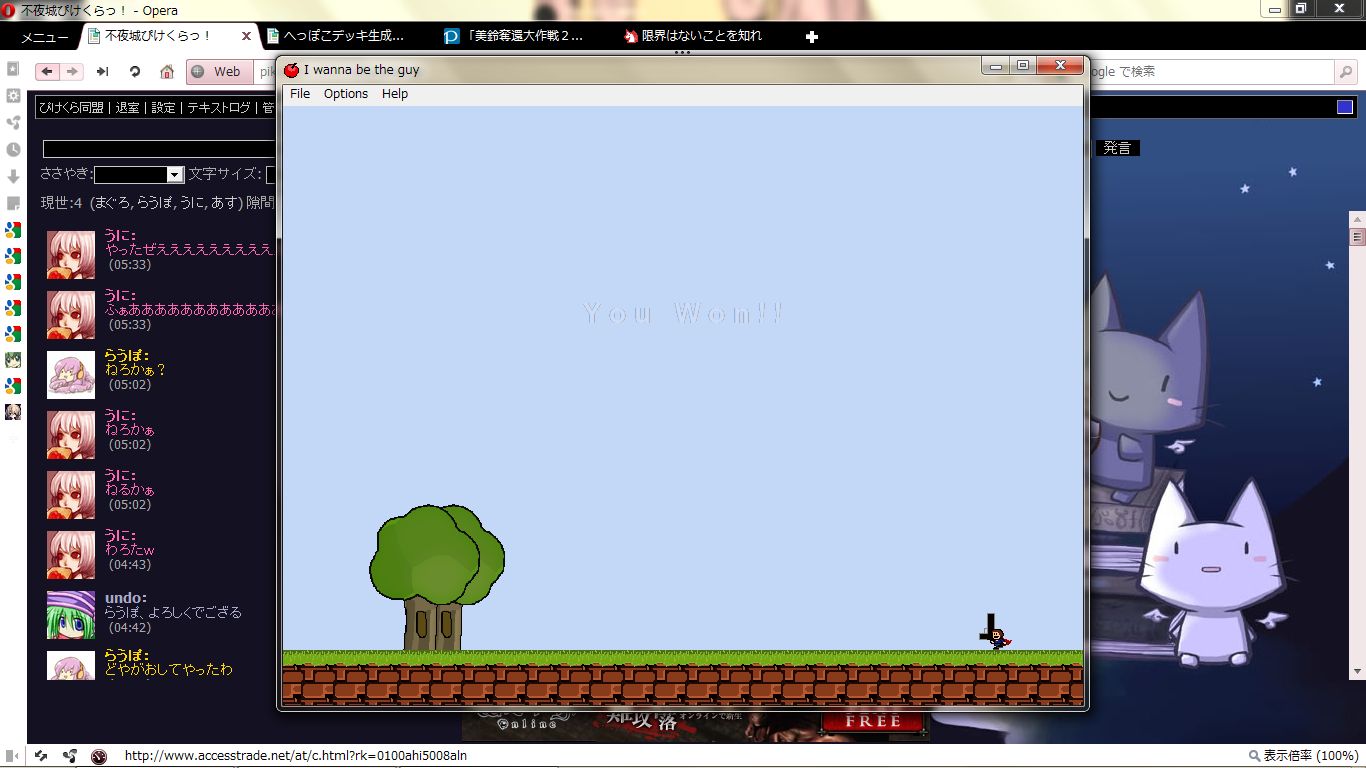Go to the home page in Opera

(167, 72)
